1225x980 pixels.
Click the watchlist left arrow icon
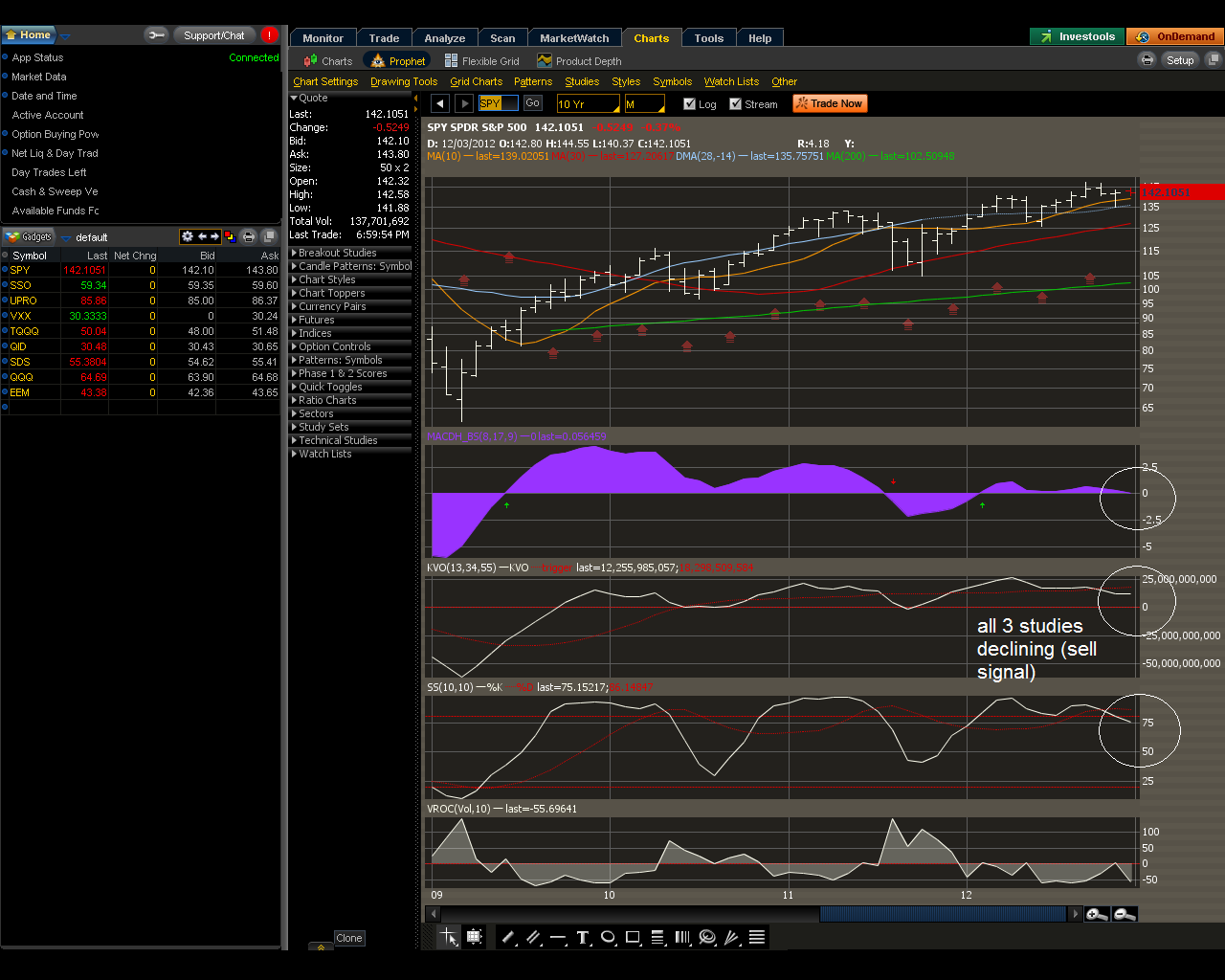[x=202, y=236]
